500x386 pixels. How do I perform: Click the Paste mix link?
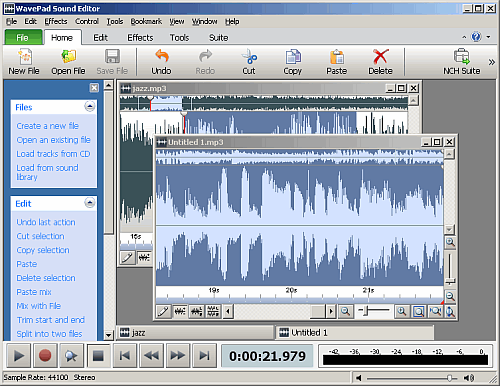click(x=34, y=292)
